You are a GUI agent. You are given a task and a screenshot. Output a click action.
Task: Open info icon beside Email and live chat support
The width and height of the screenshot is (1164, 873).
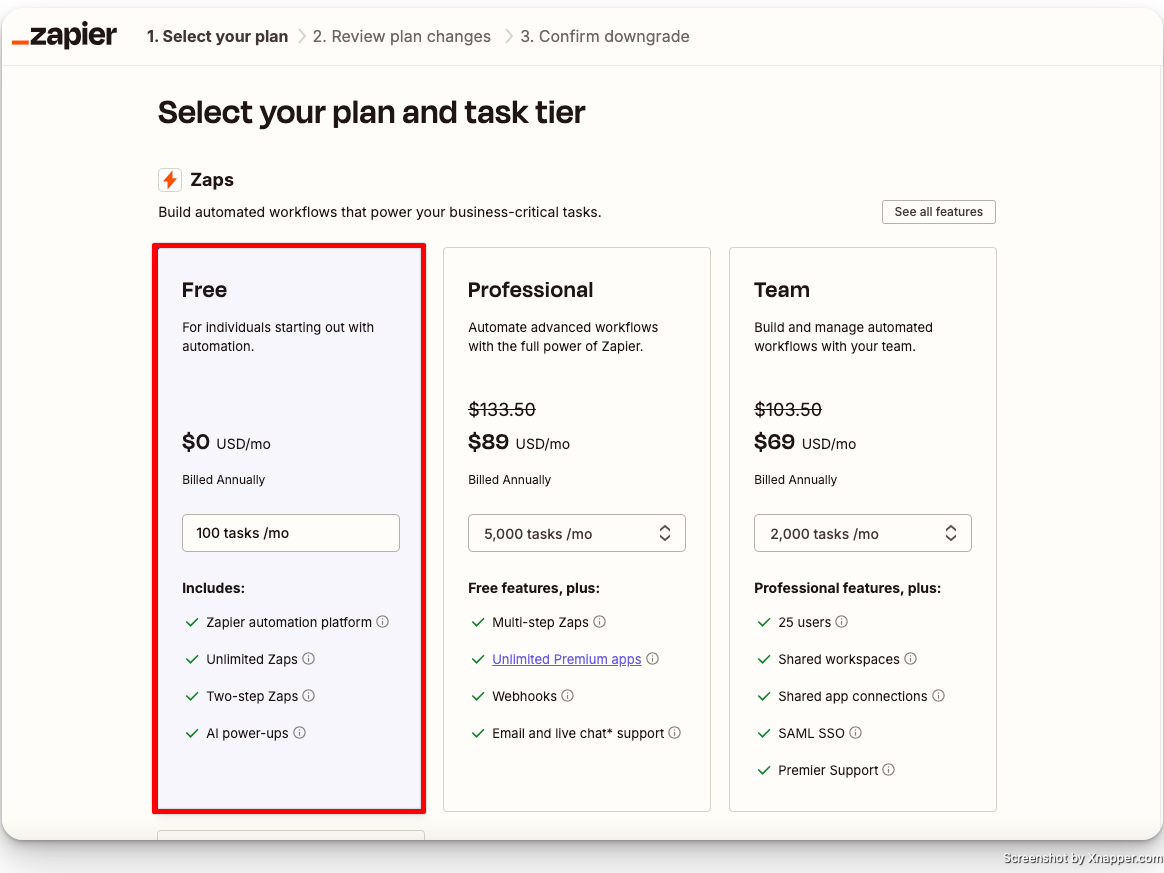point(675,733)
